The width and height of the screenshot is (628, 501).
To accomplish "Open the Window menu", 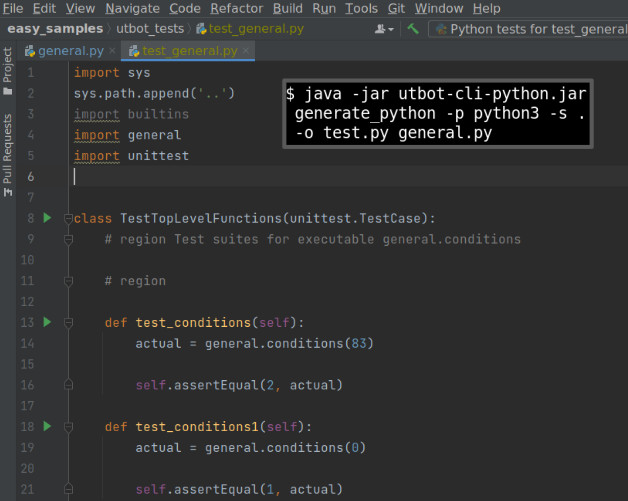I will click(x=439, y=8).
